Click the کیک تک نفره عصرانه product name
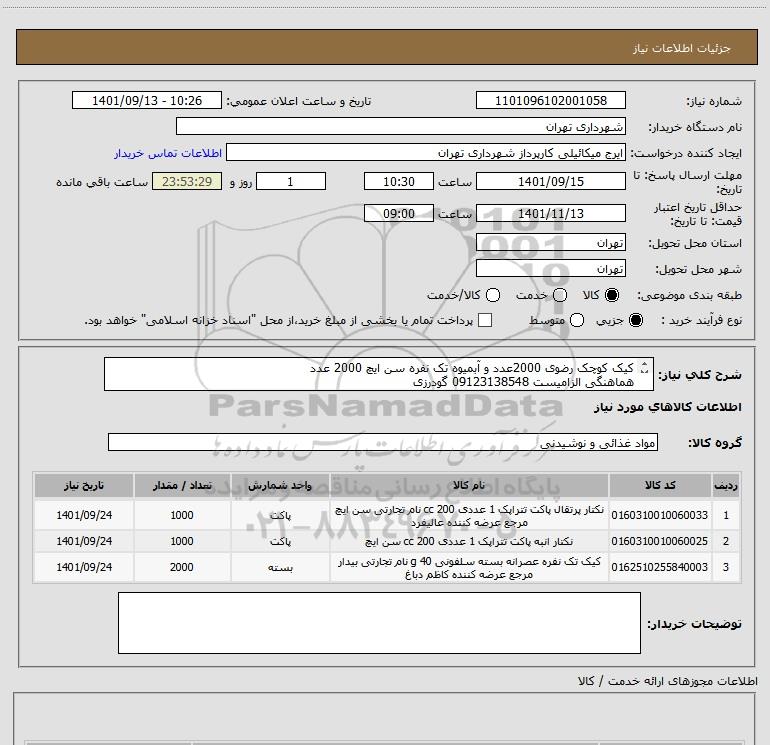The height and width of the screenshot is (745, 770). pos(469,568)
